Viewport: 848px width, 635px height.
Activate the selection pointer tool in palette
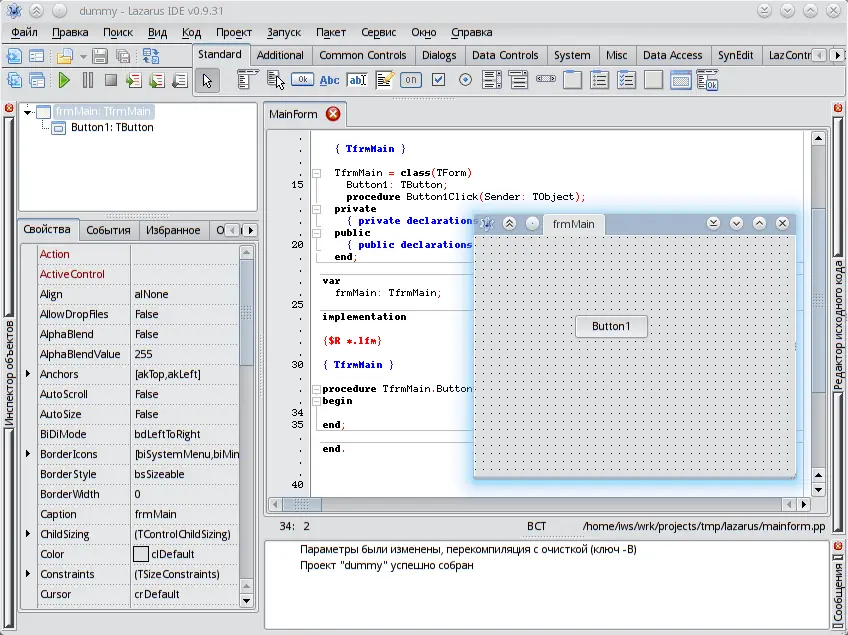[x=207, y=81]
